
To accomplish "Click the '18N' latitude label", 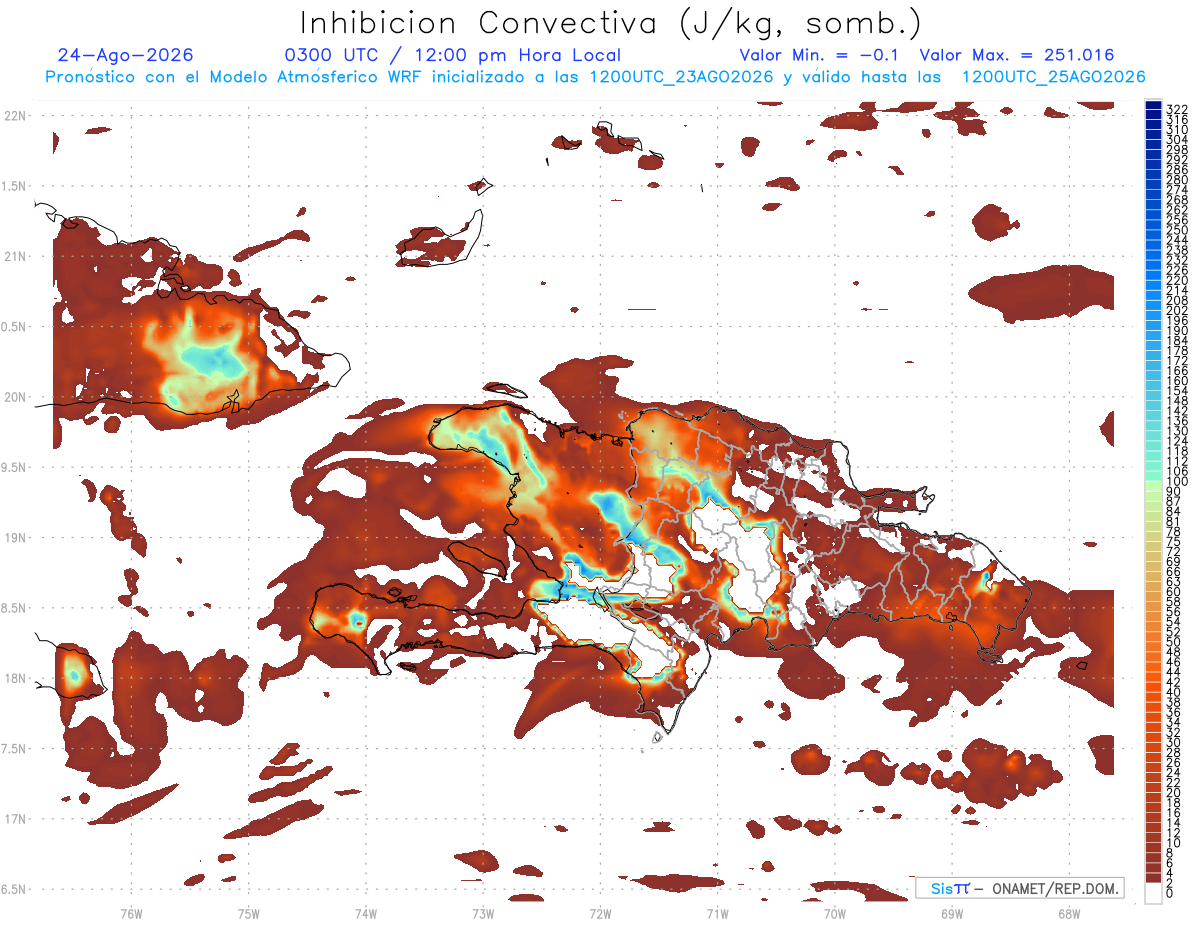I will [15, 678].
